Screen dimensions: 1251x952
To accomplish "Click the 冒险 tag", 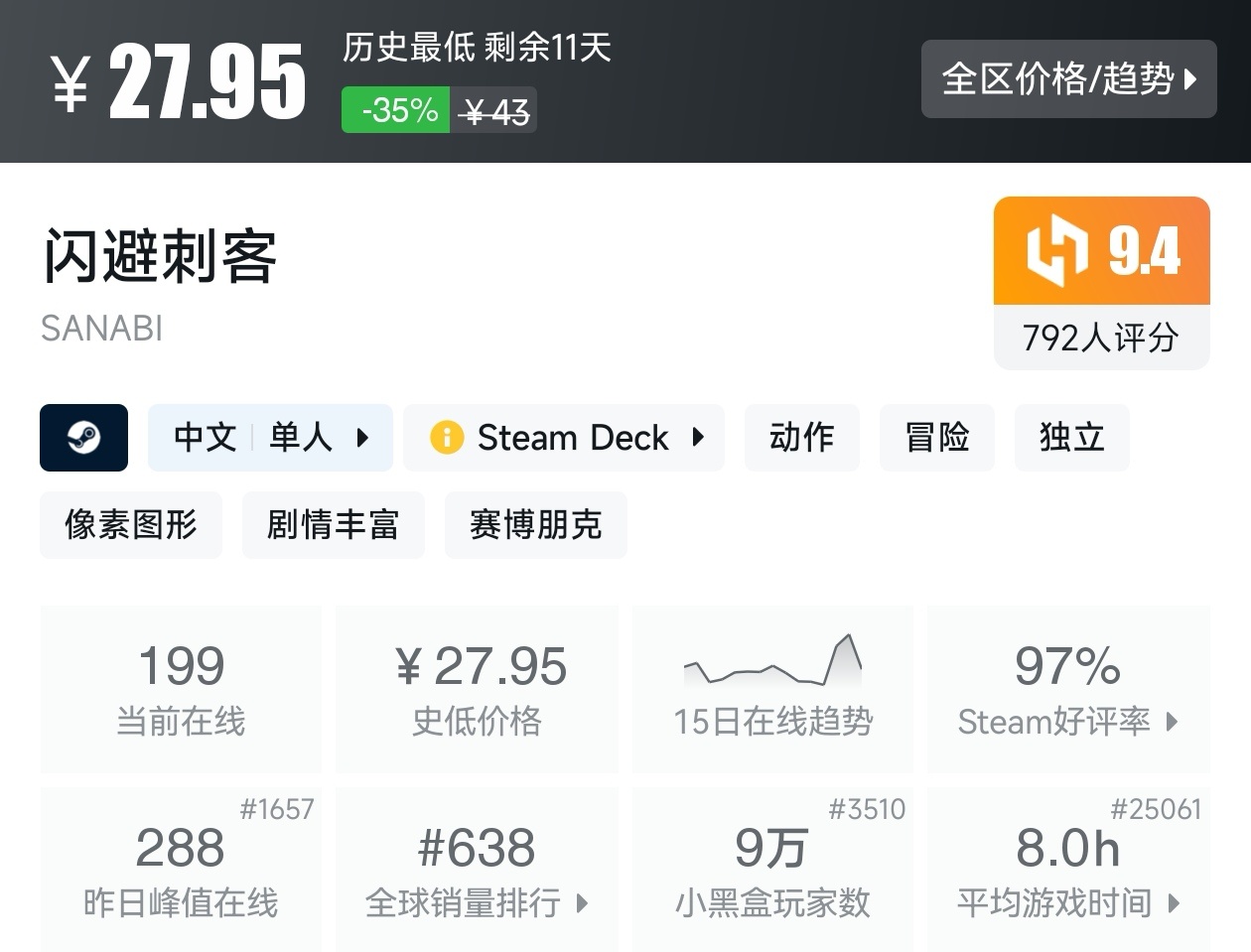I will click(x=936, y=437).
